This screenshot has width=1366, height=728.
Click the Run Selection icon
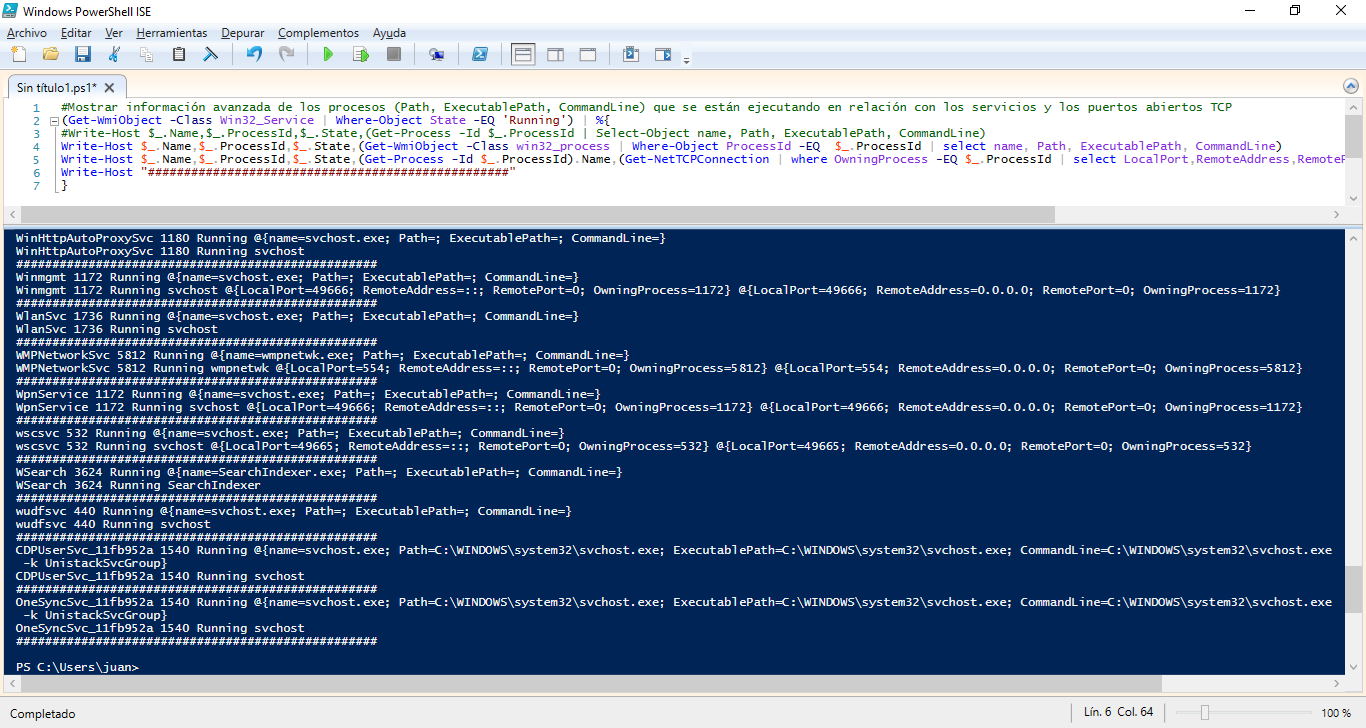[x=360, y=54]
